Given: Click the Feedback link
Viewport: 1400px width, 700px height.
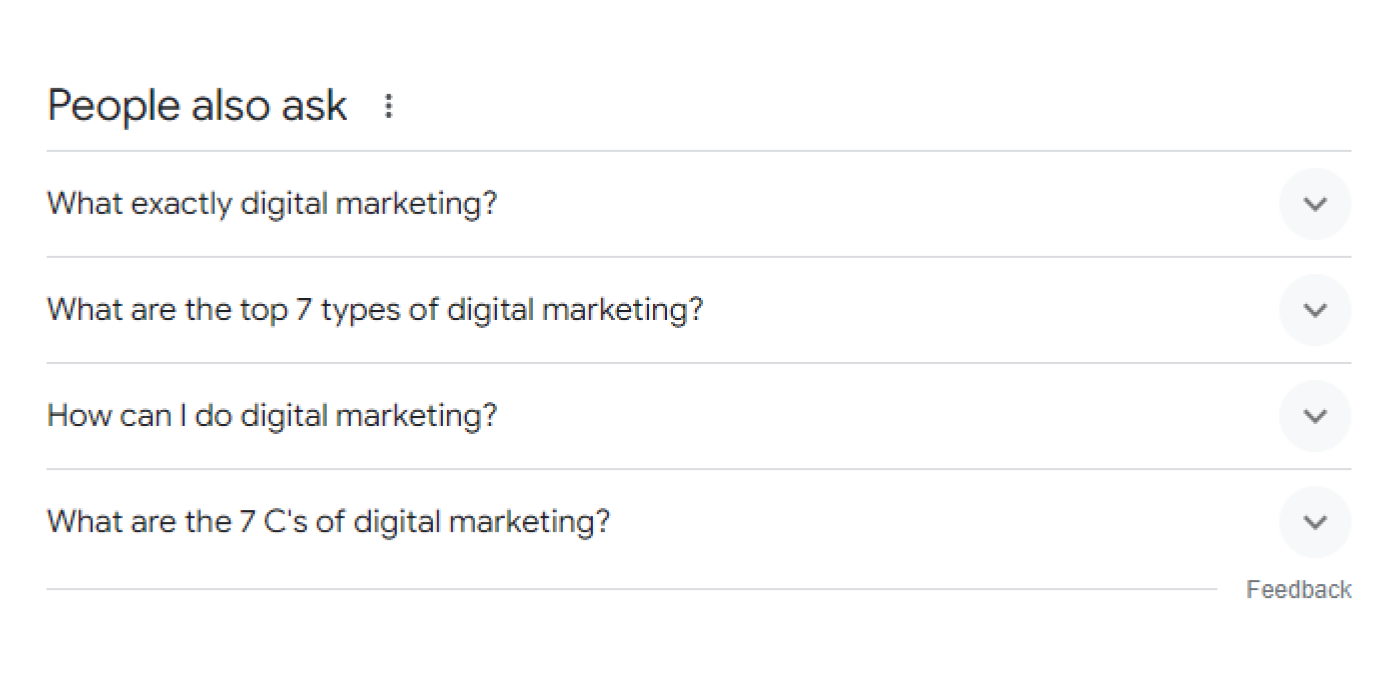Looking at the screenshot, I should pos(1298,590).
